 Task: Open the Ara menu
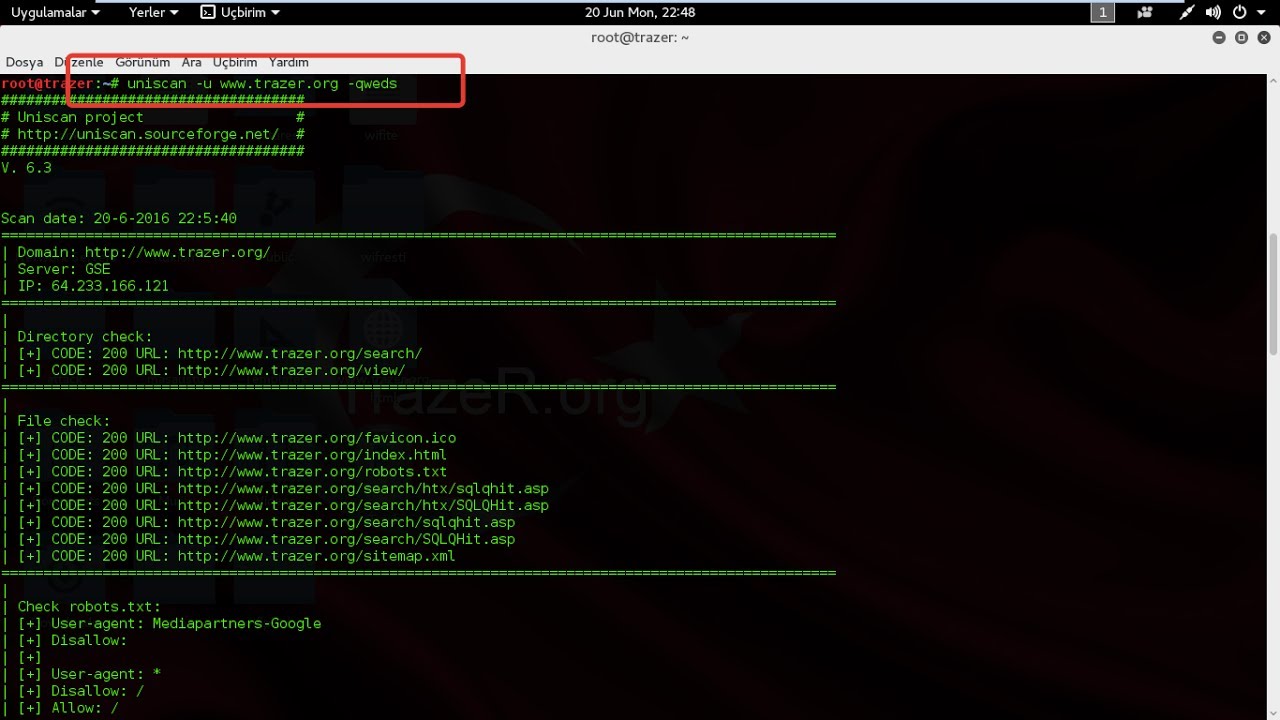(x=191, y=62)
